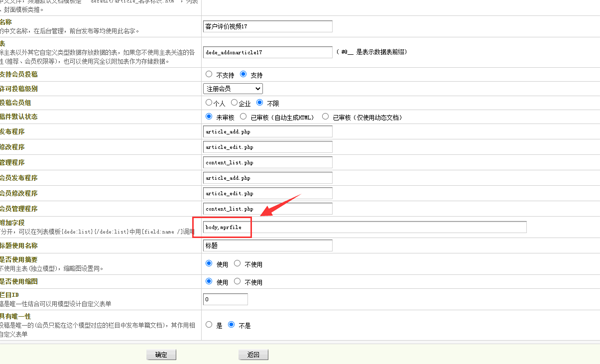Click the 会员修改程序 article_edit.php field
Viewport: 600px width, 364px height.
point(267,193)
